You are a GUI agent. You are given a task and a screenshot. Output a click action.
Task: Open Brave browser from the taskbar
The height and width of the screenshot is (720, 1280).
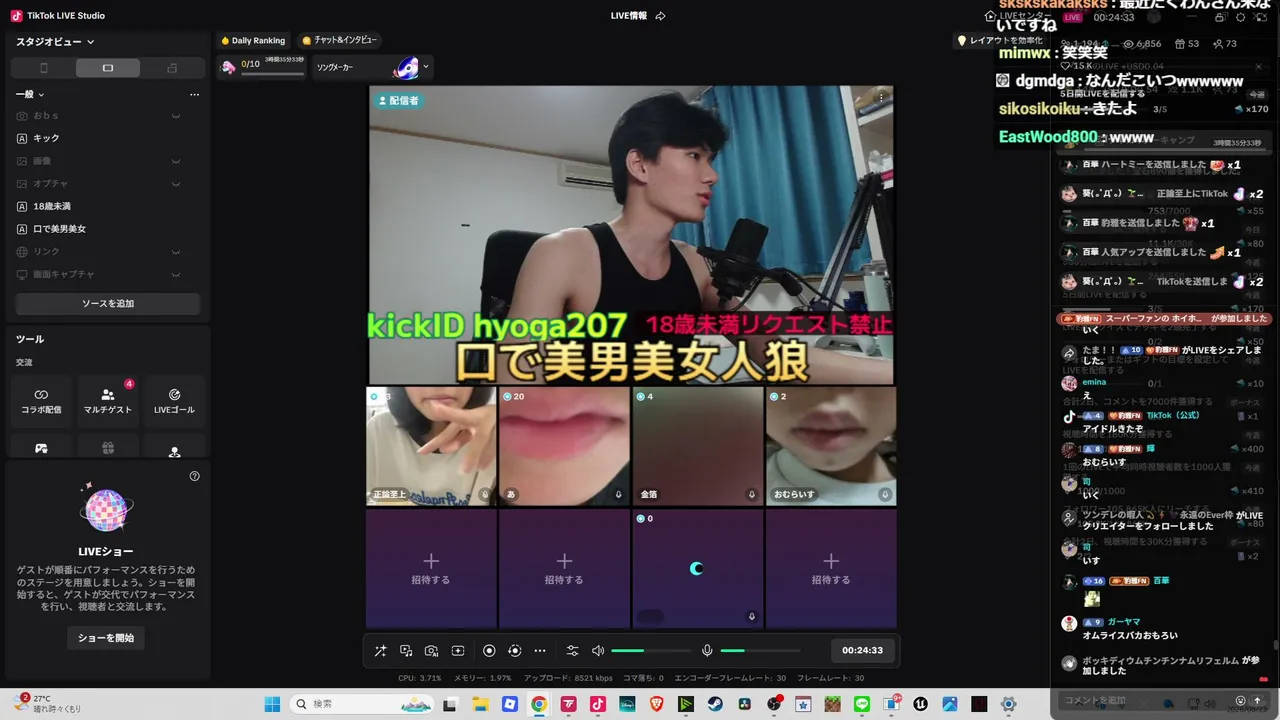[656, 704]
